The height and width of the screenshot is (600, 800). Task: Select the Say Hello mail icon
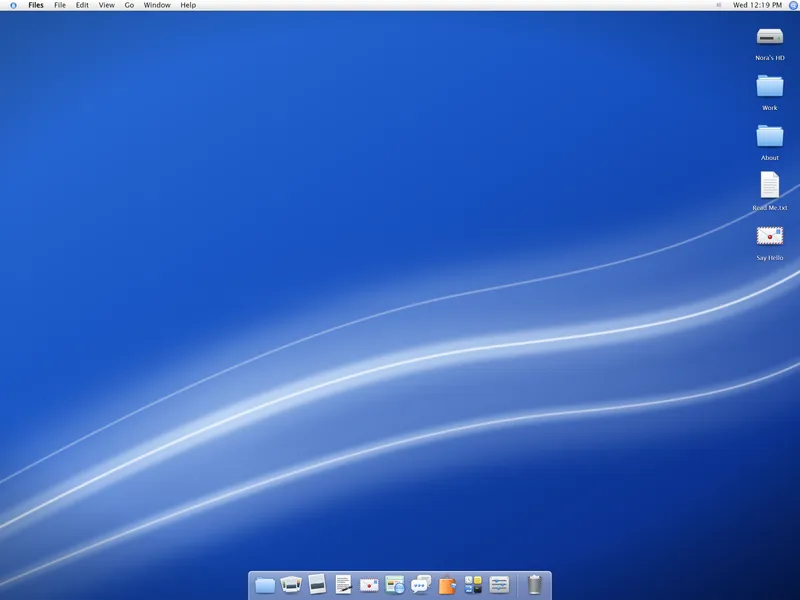pyautogui.click(x=769, y=236)
